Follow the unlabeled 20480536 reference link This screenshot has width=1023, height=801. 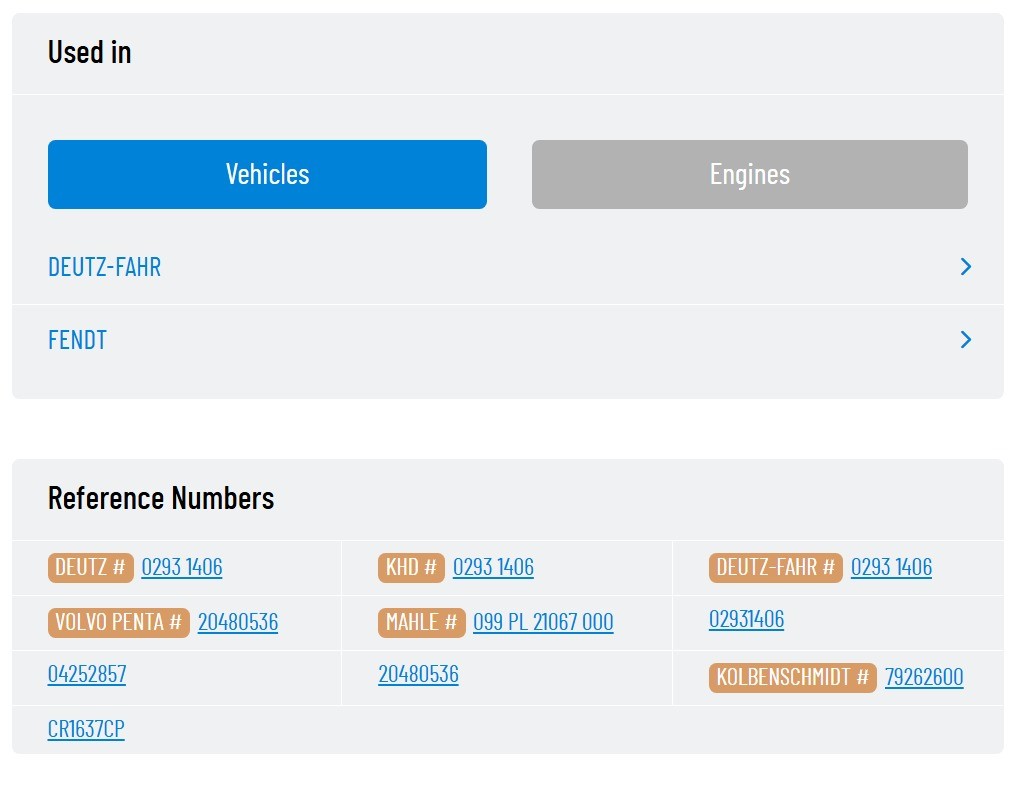[418, 674]
